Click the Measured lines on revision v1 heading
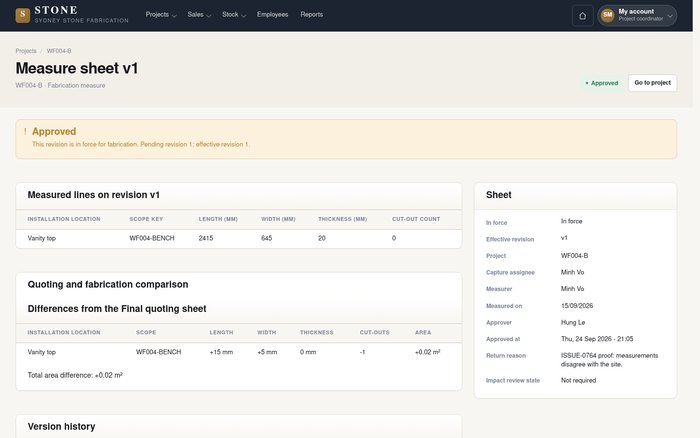This screenshot has width=700, height=438. point(93,195)
